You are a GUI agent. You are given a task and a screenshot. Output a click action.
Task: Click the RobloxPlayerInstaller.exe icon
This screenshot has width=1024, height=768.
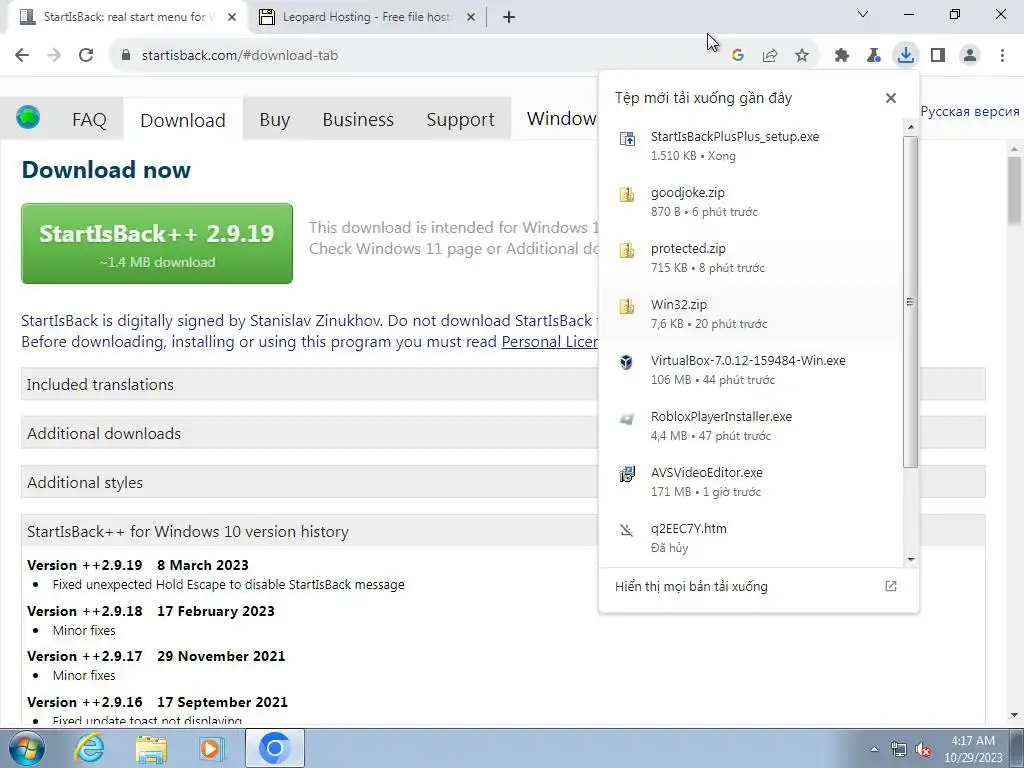point(627,419)
